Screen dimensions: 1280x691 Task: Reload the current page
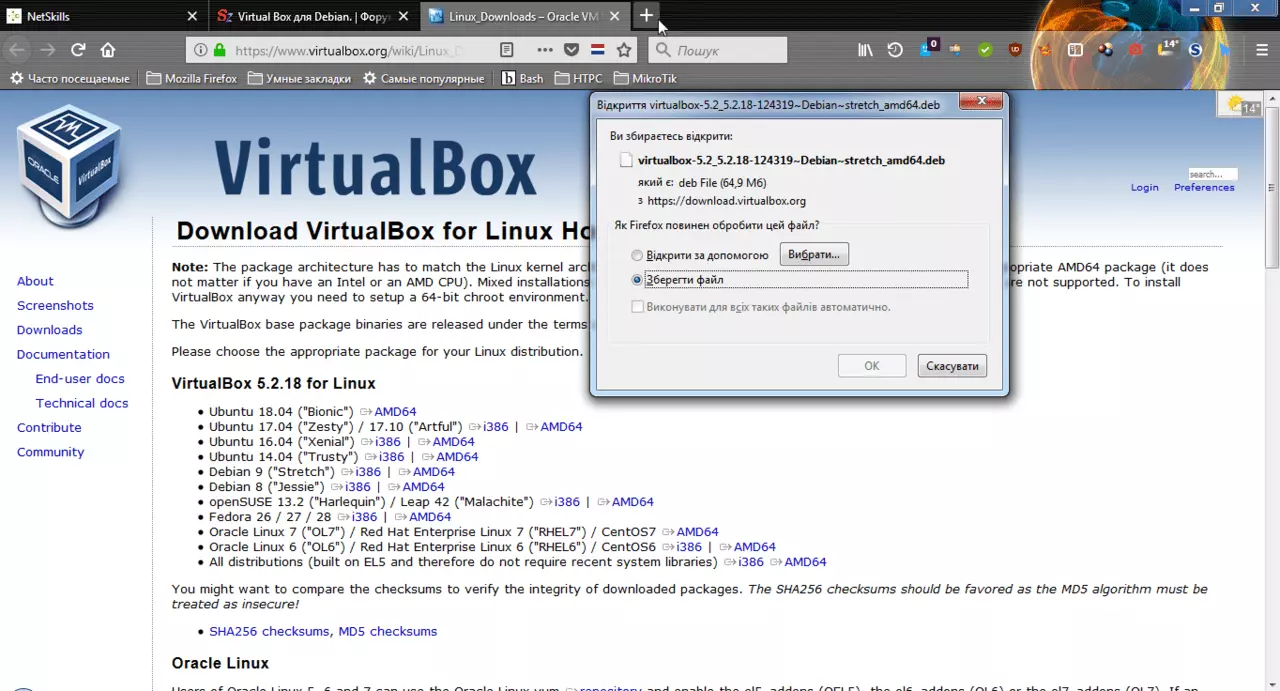(78, 50)
